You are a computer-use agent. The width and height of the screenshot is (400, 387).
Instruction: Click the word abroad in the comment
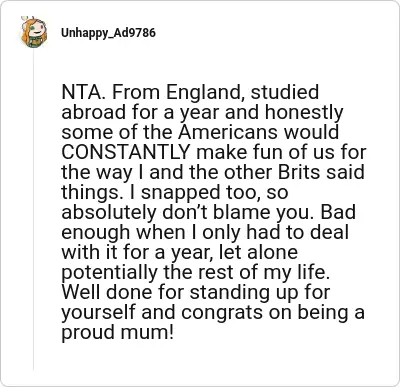(94, 112)
